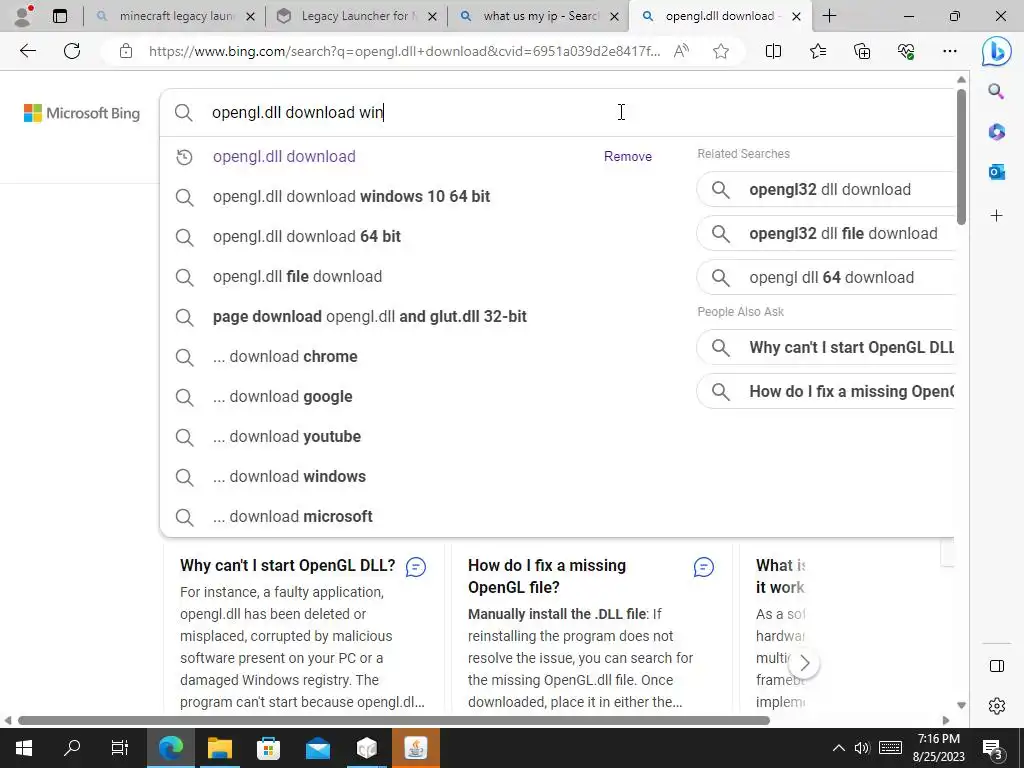Open the Collections icon
Image resolution: width=1024 pixels, height=768 pixels.
(x=862, y=51)
